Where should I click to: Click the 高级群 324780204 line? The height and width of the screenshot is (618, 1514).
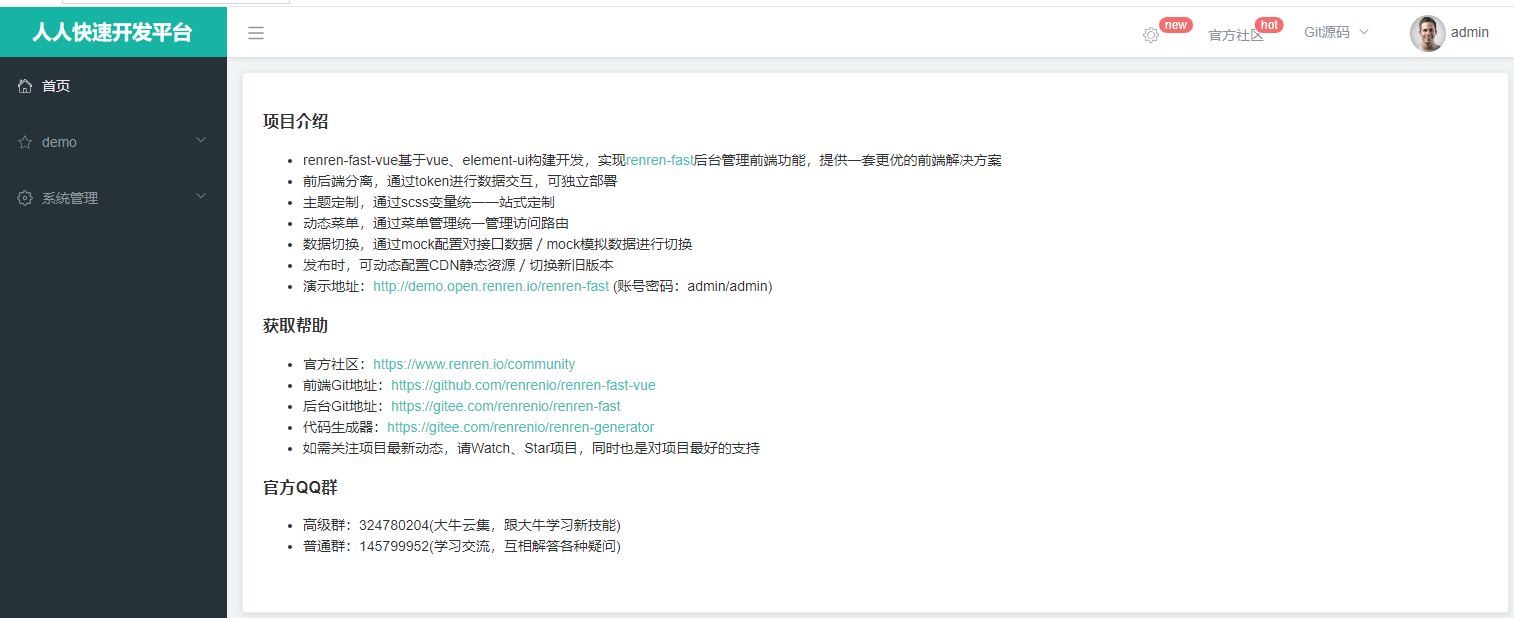pyautogui.click(x=462, y=525)
